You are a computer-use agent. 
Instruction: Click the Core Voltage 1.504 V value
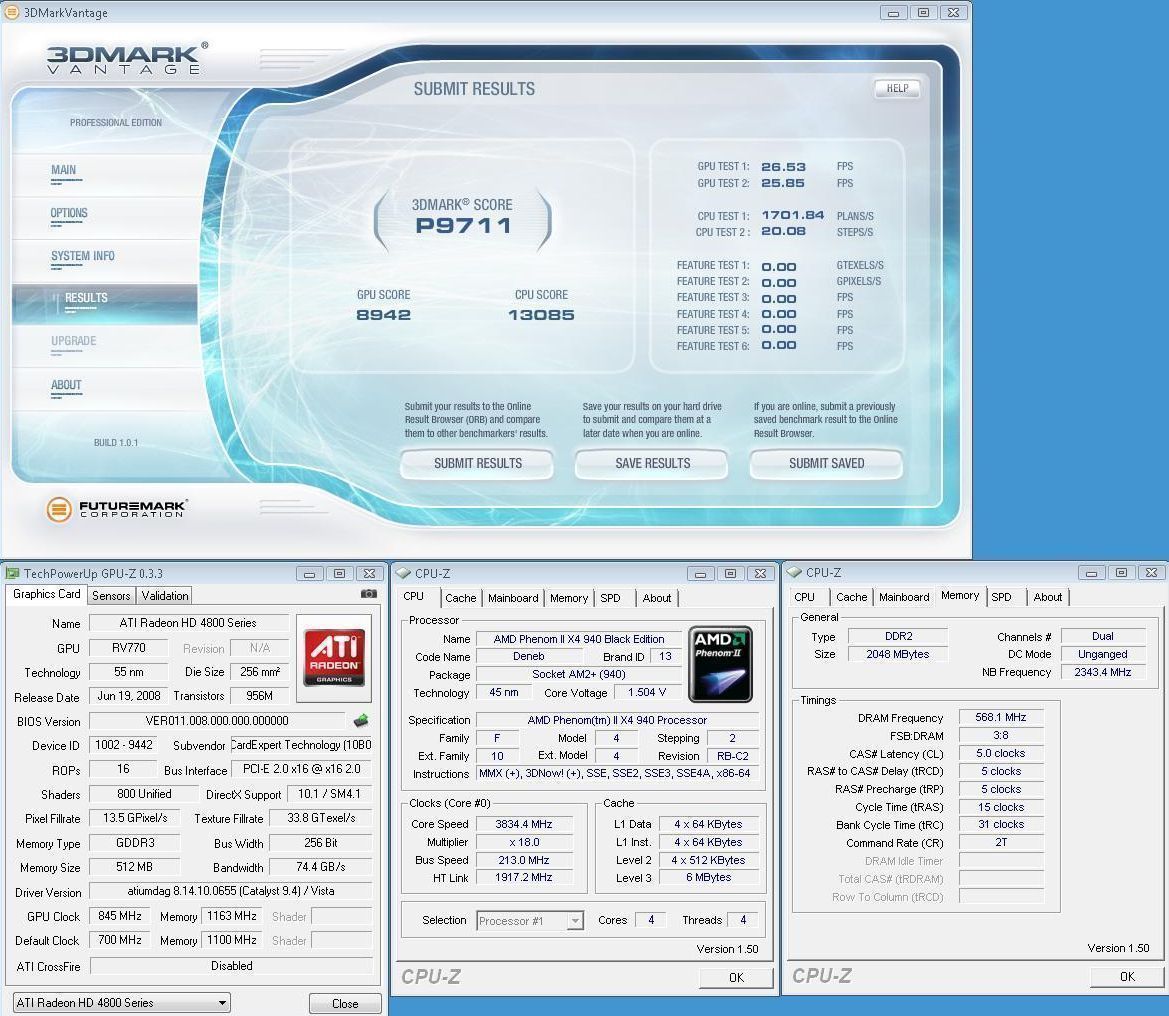647,692
